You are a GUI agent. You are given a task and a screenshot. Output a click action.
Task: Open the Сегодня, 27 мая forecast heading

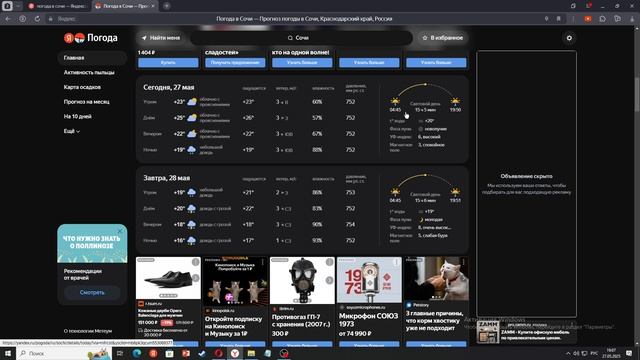169,87
